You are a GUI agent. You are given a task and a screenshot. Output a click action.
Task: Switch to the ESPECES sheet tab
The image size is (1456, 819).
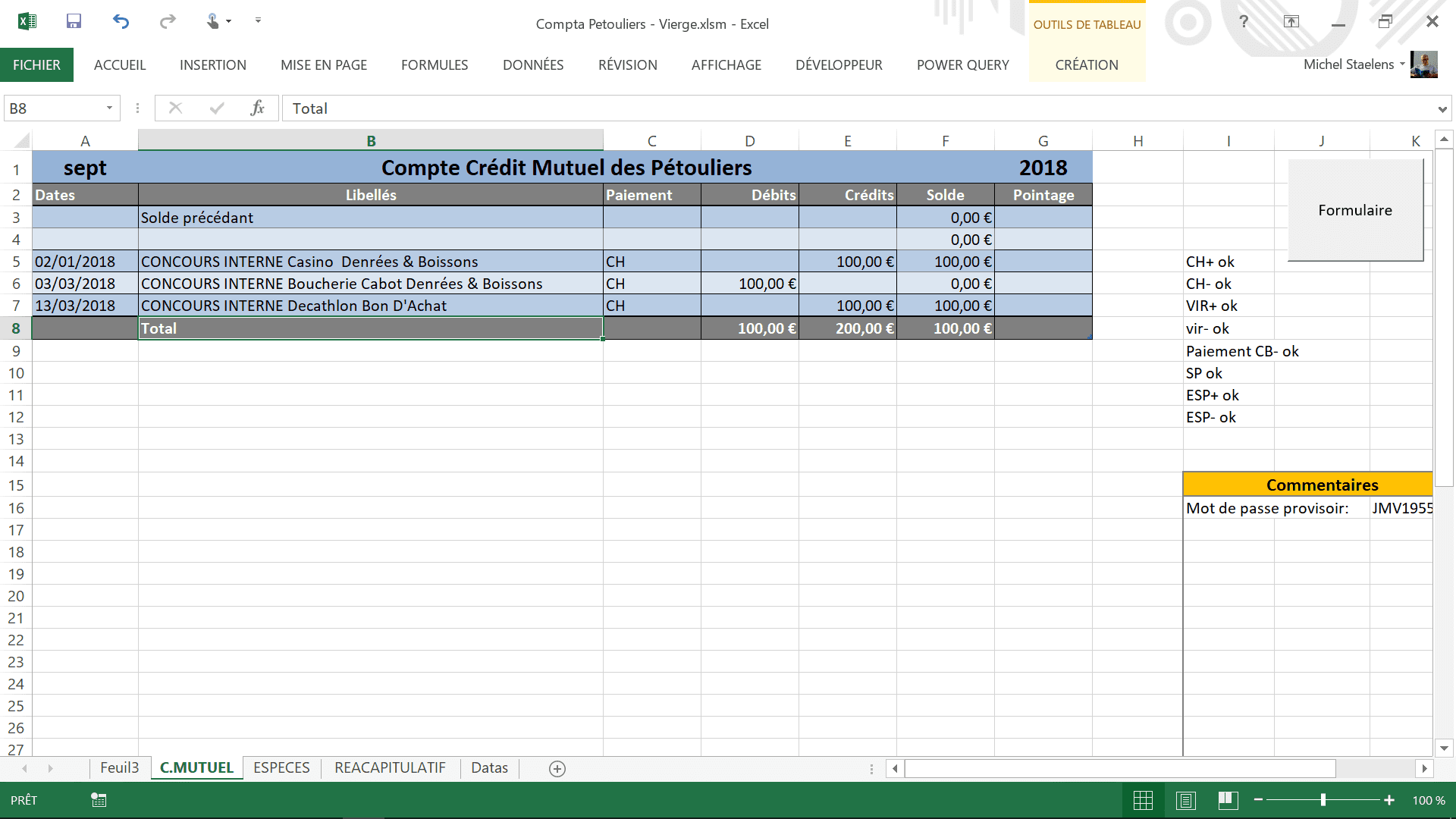[x=281, y=768]
